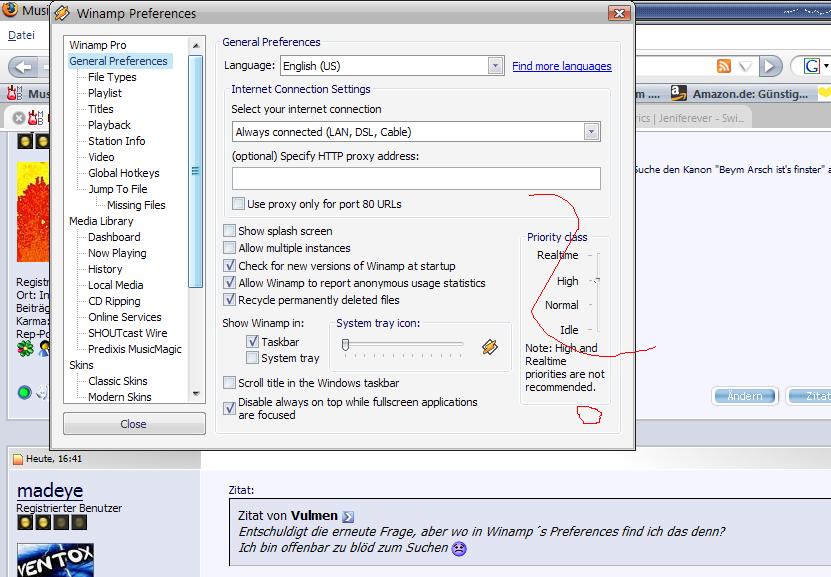Set priority class slider to Idle
The width and height of the screenshot is (831, 577).
[597, 330]
